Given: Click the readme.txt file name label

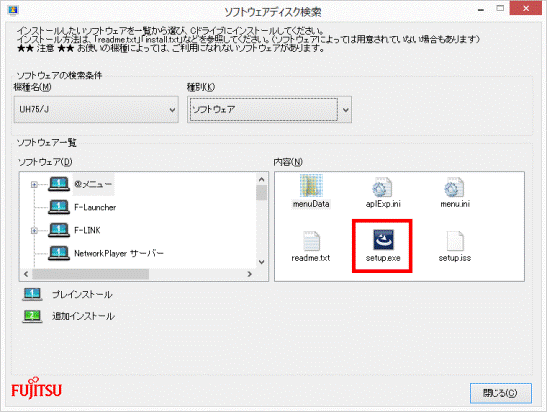Looking at the screenshot, I should (311, 258).
